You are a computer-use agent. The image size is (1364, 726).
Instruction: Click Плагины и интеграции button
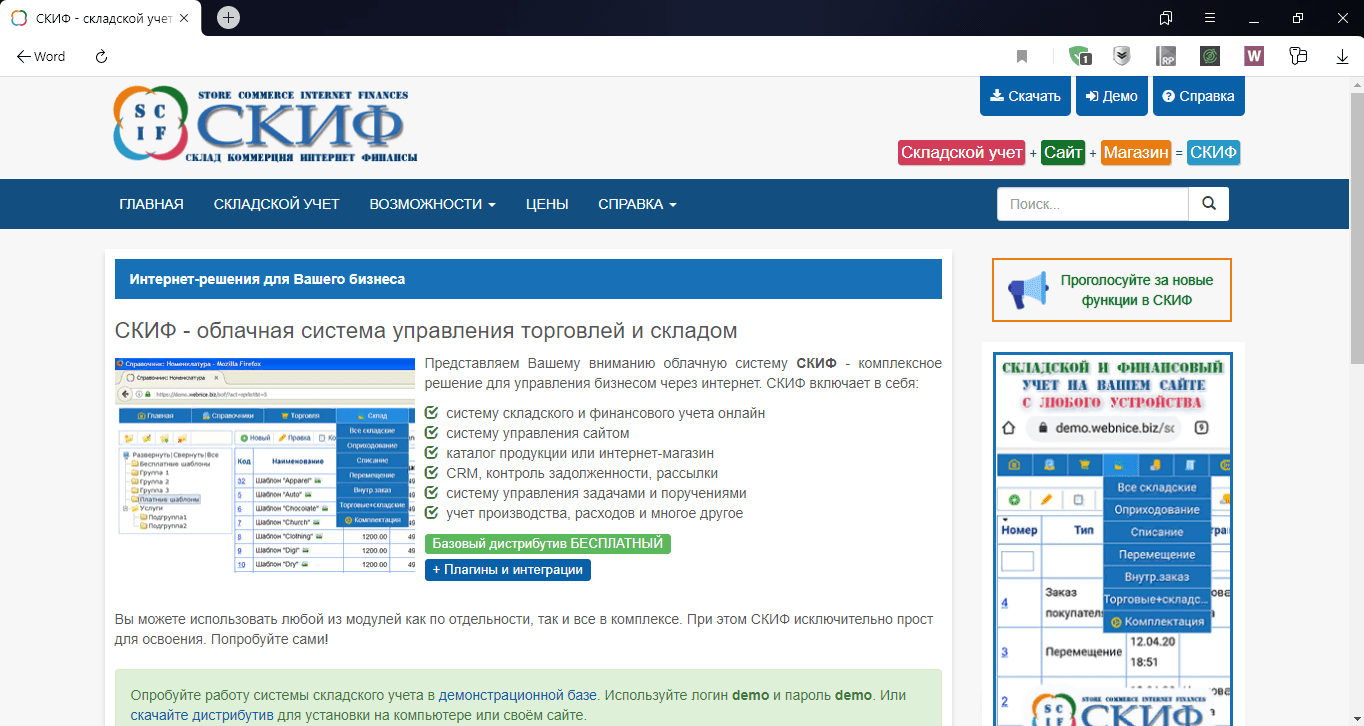(508, 570)
